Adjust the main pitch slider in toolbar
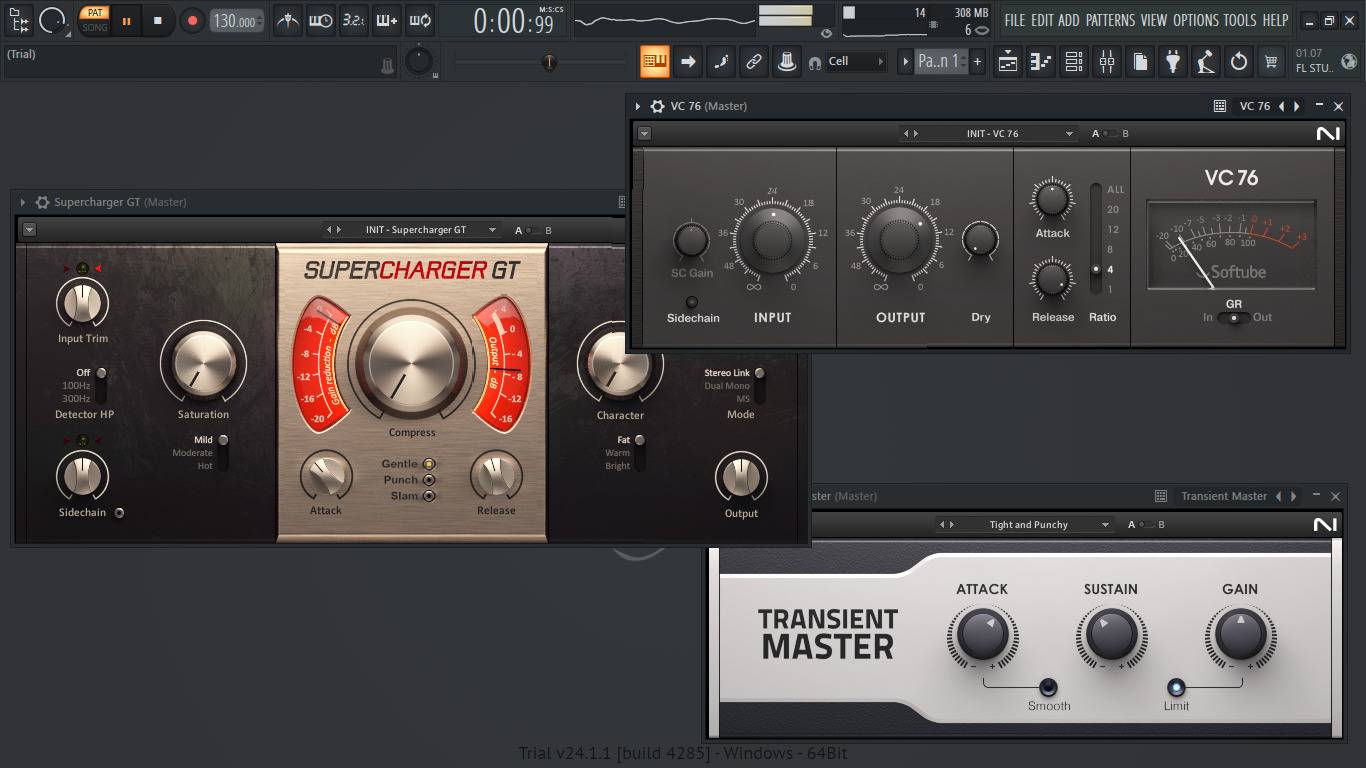 coord(549,62)
